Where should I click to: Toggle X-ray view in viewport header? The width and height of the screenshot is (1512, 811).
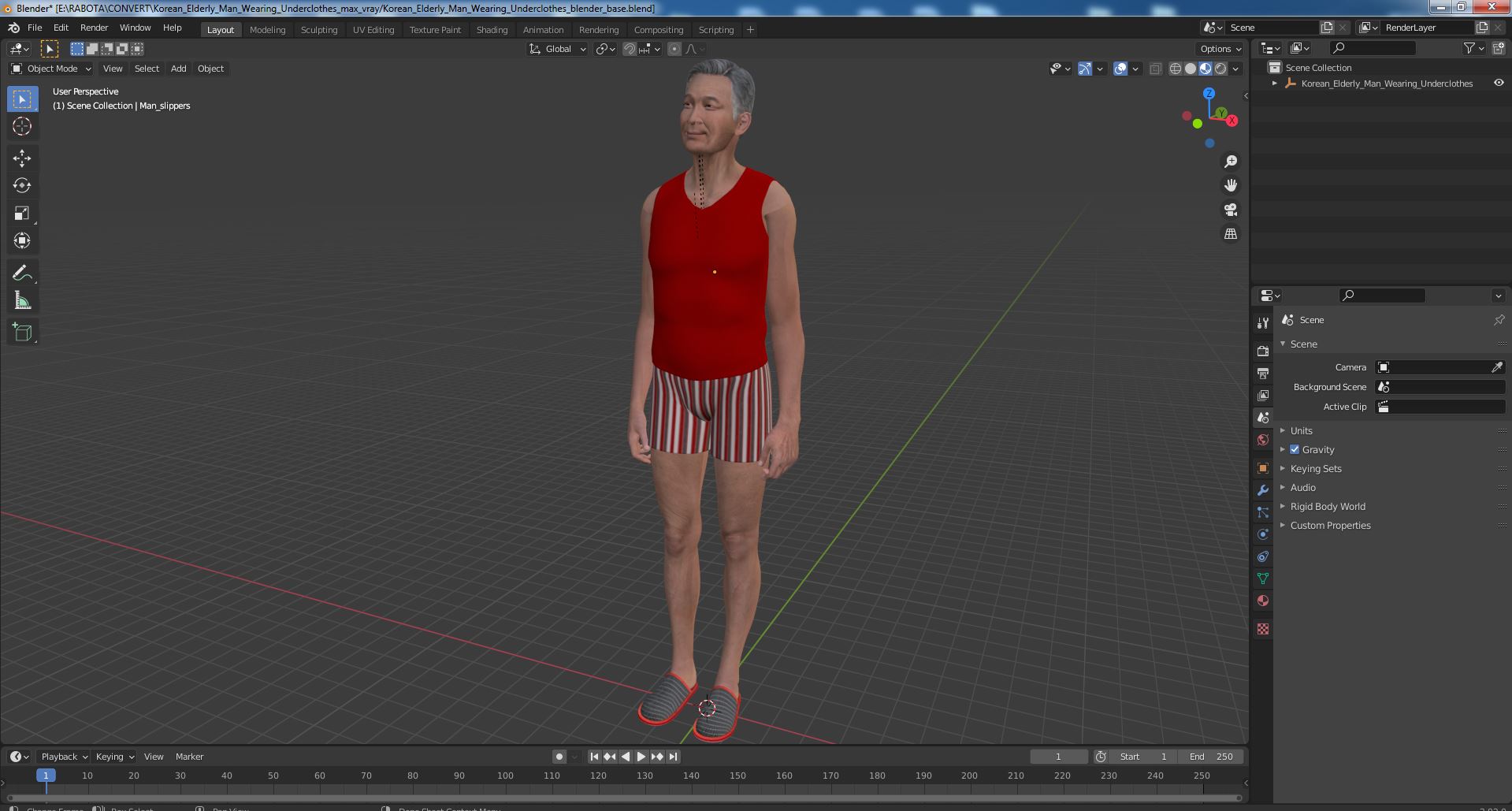coord(1156,69)
